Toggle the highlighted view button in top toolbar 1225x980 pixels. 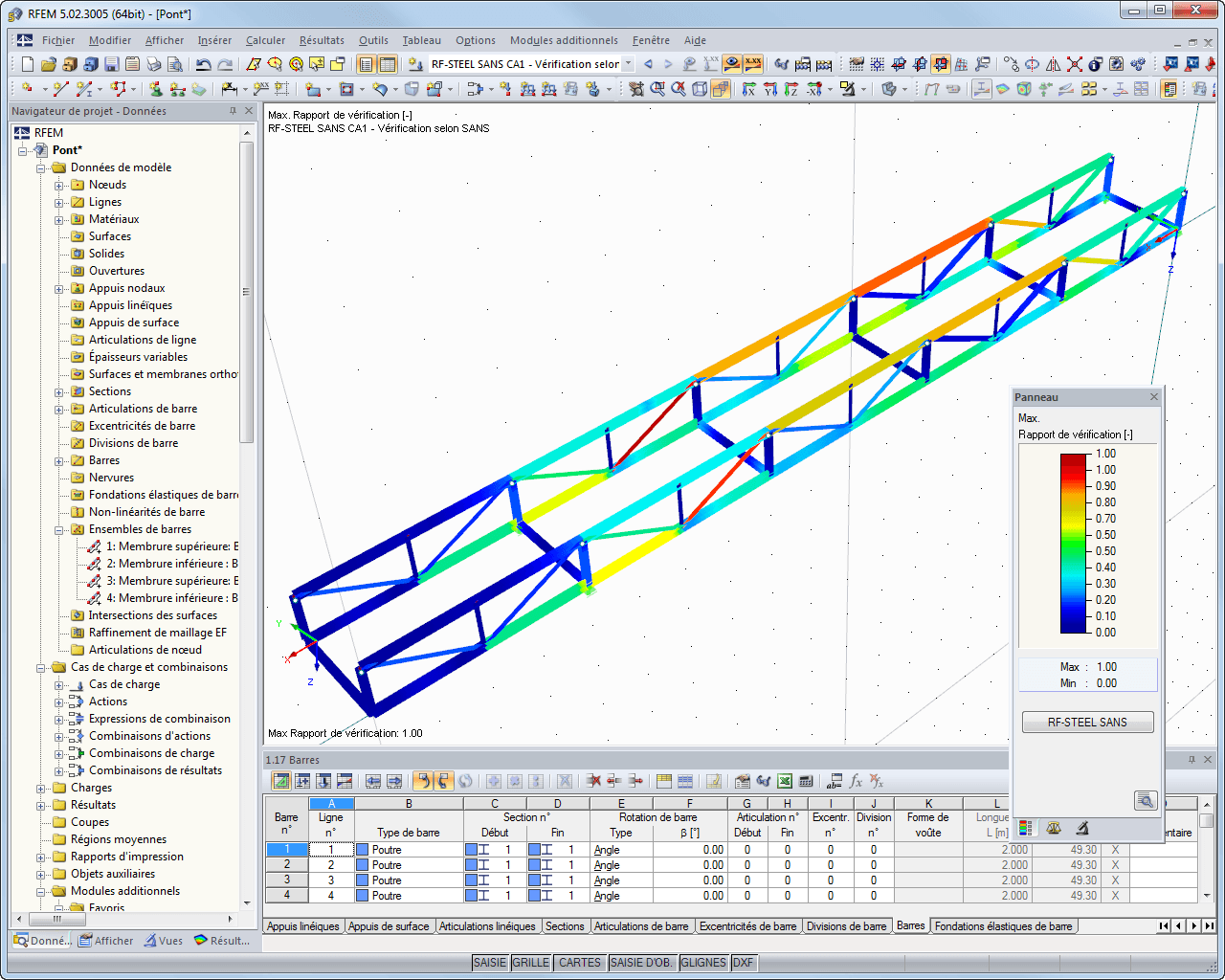941,64
